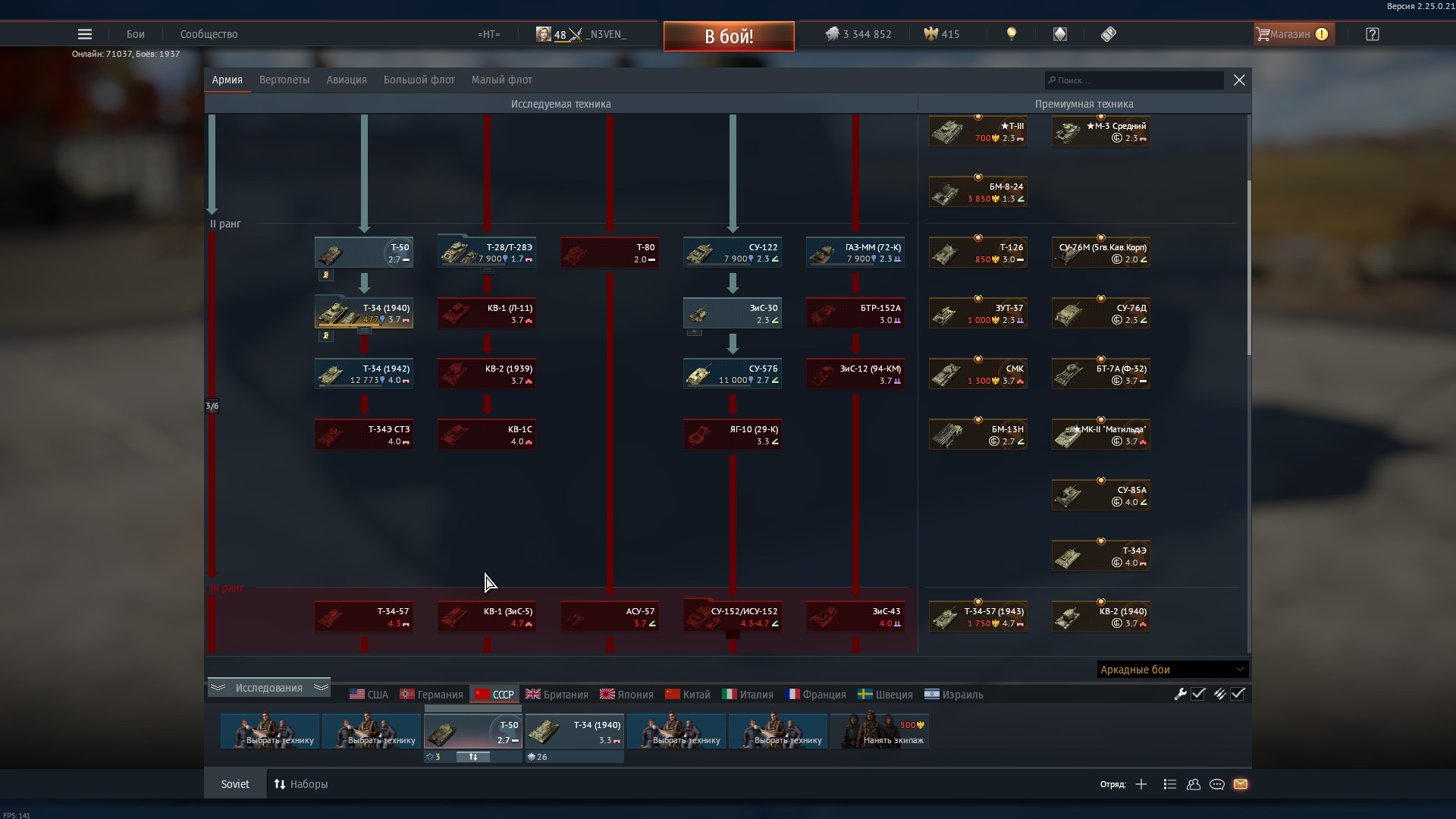1456x819 pixels.
Task: Switch to the Большой флот tab
Action: 419,80
